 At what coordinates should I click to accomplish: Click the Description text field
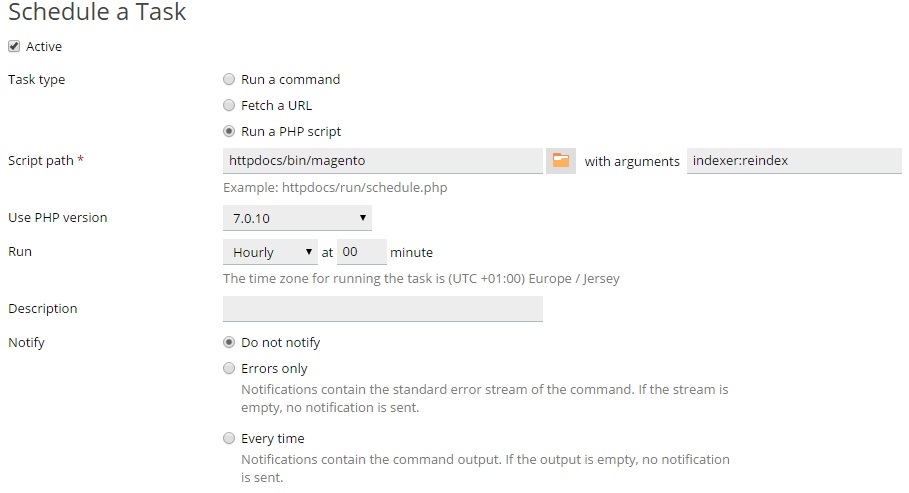pos(383,309)
